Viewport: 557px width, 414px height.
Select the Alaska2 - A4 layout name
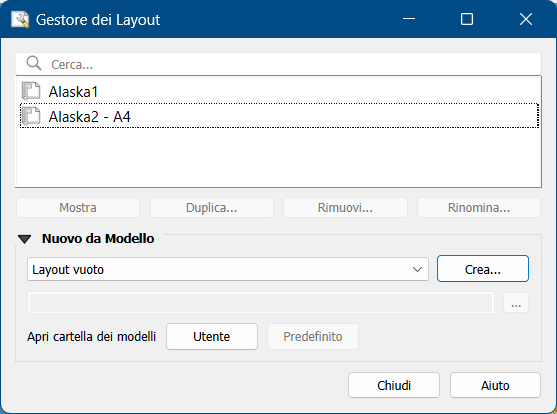pyautogui.click(x=90, y=117)
